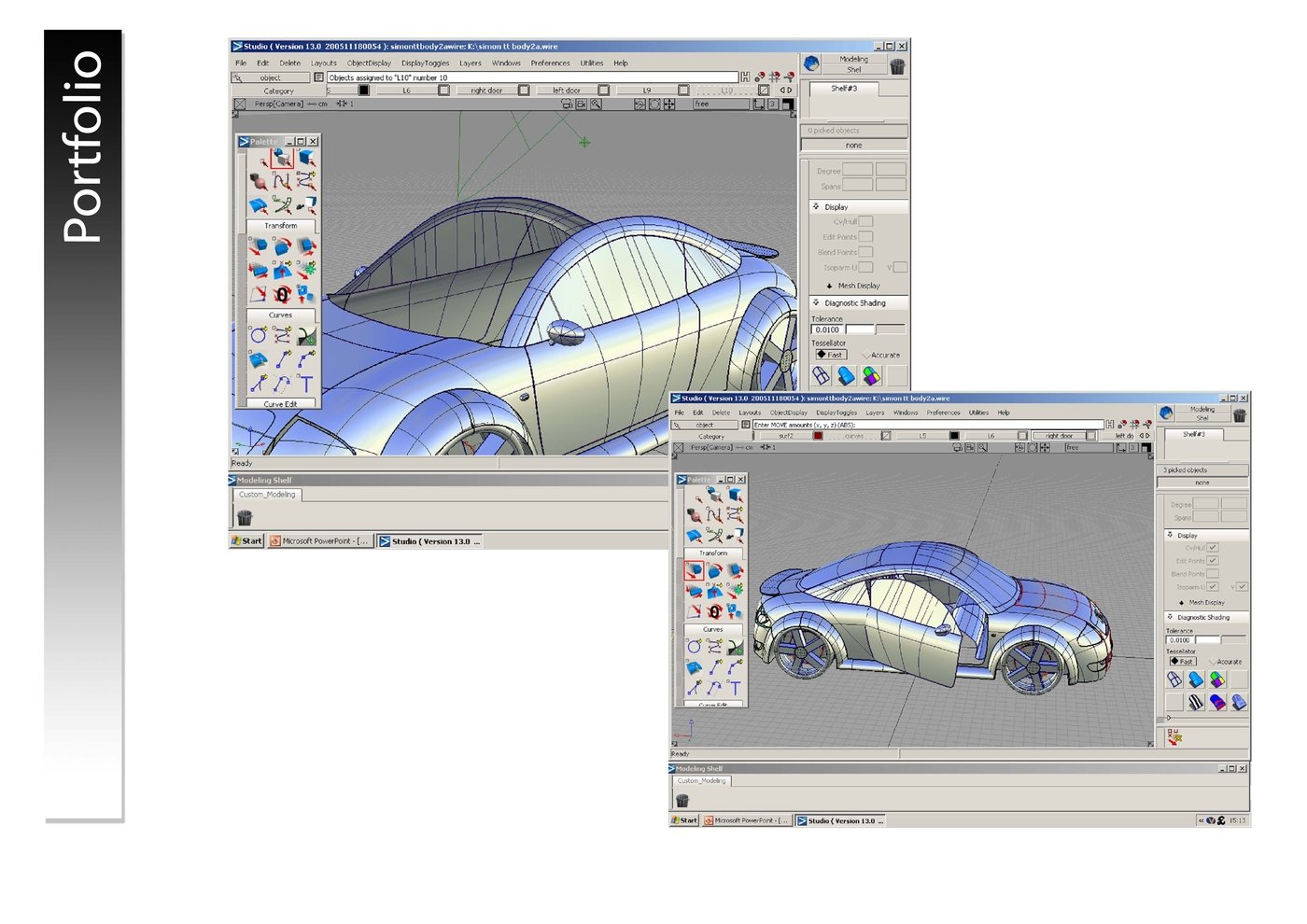The image size is (1307, 924).
Task: Enable the Blend Points checkbox in lower-right window
Action: click(x=1212, y=574)
